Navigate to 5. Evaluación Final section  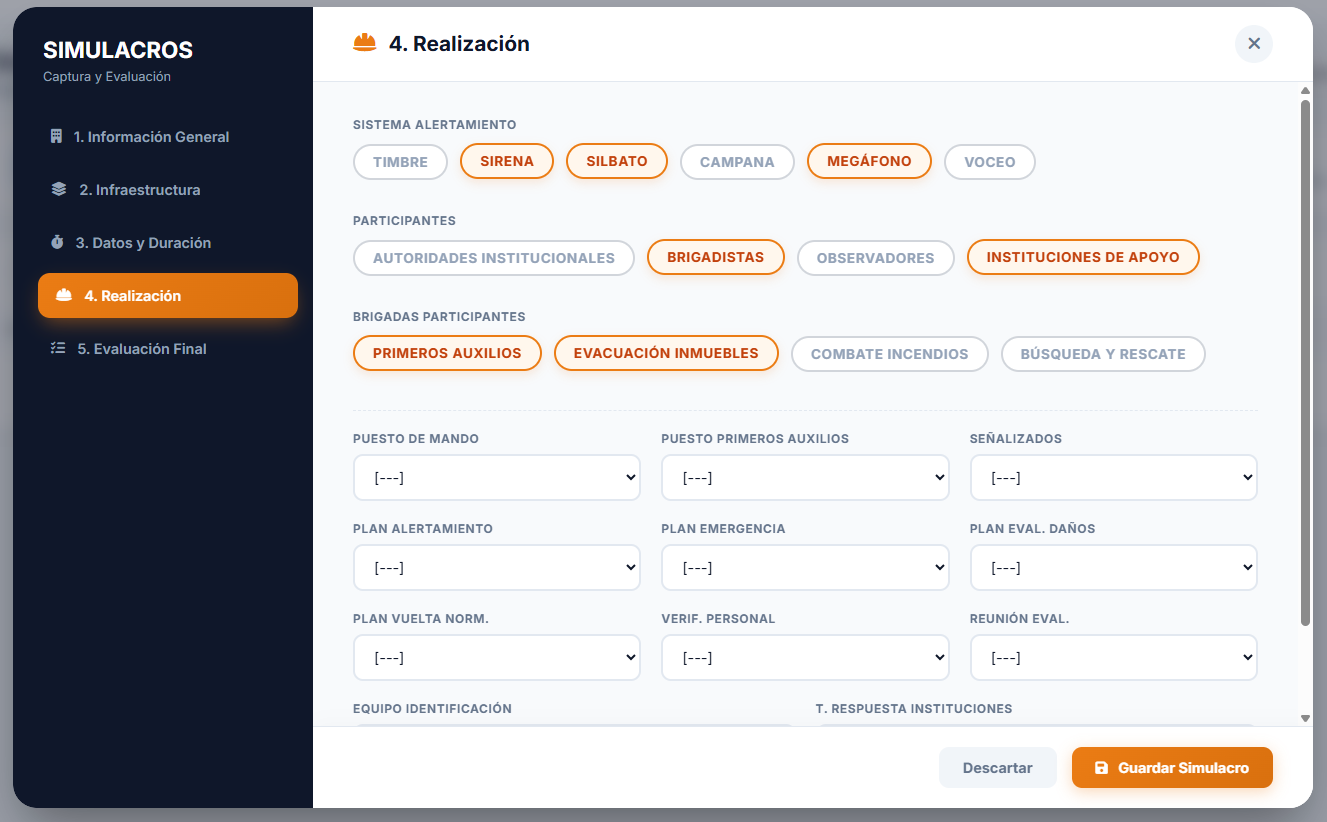pyautogui.click(x=168, y=349)
